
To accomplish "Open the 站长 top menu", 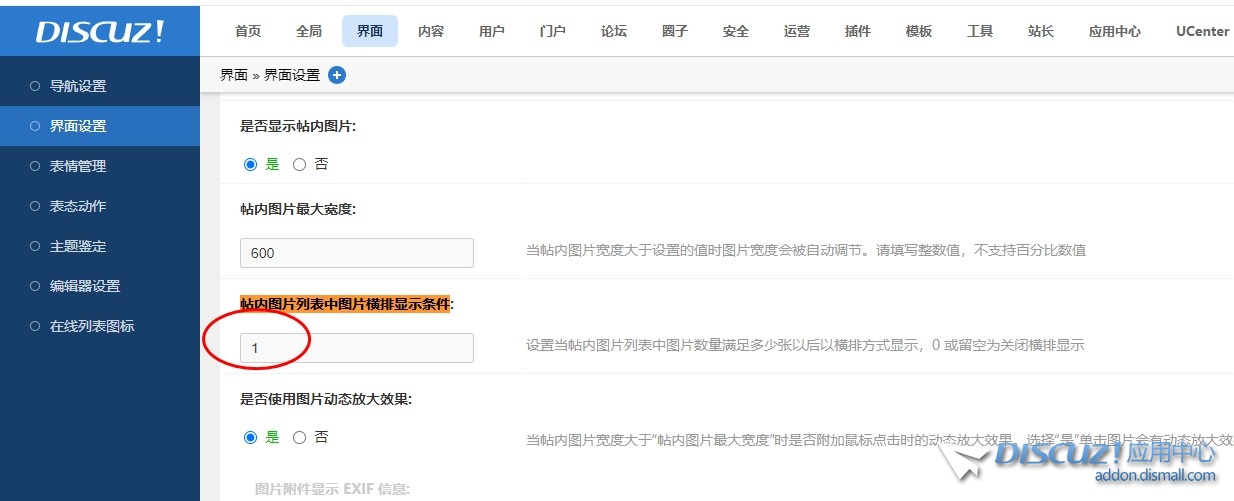I will click(1041, 31).
